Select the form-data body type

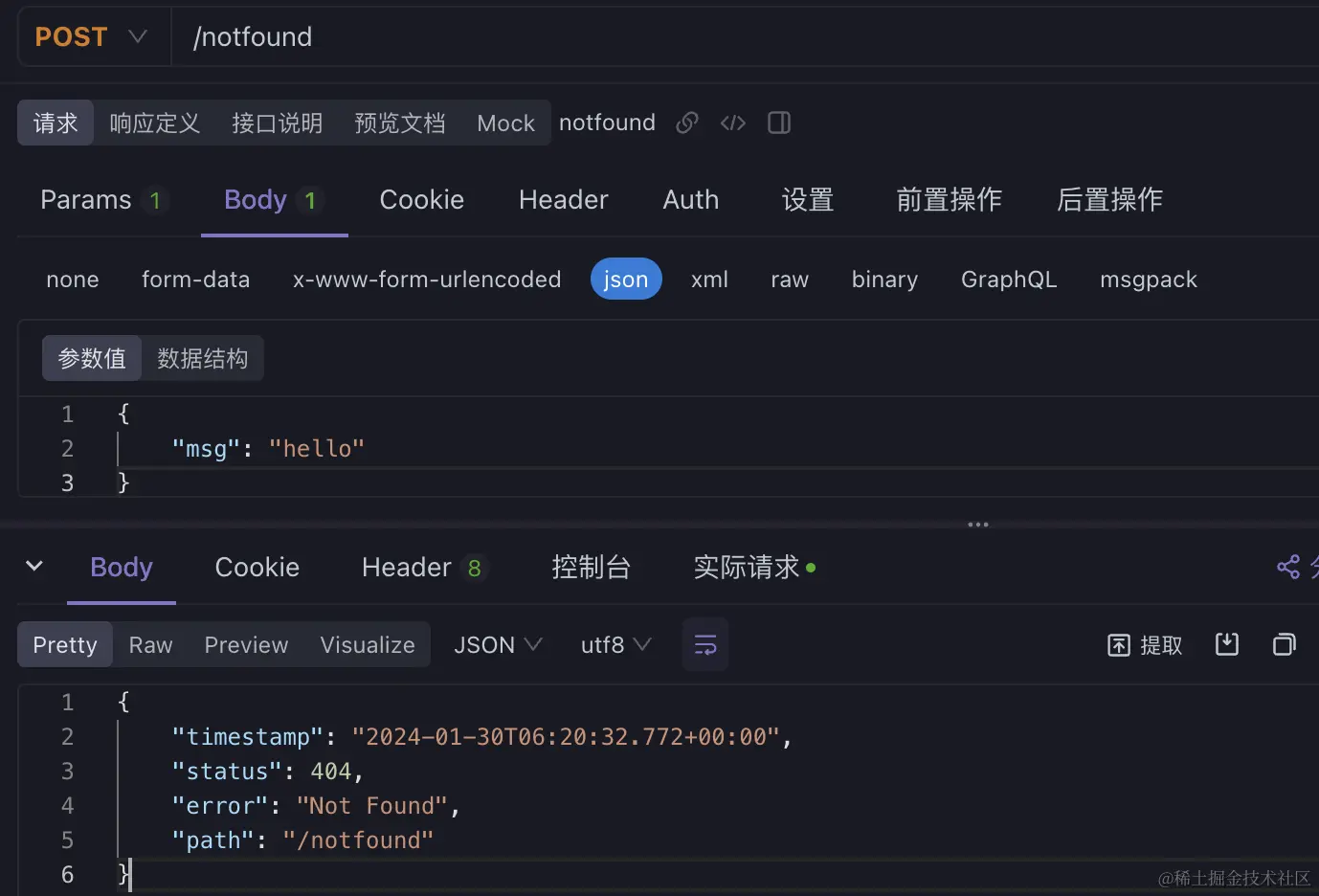coord(195,280)
